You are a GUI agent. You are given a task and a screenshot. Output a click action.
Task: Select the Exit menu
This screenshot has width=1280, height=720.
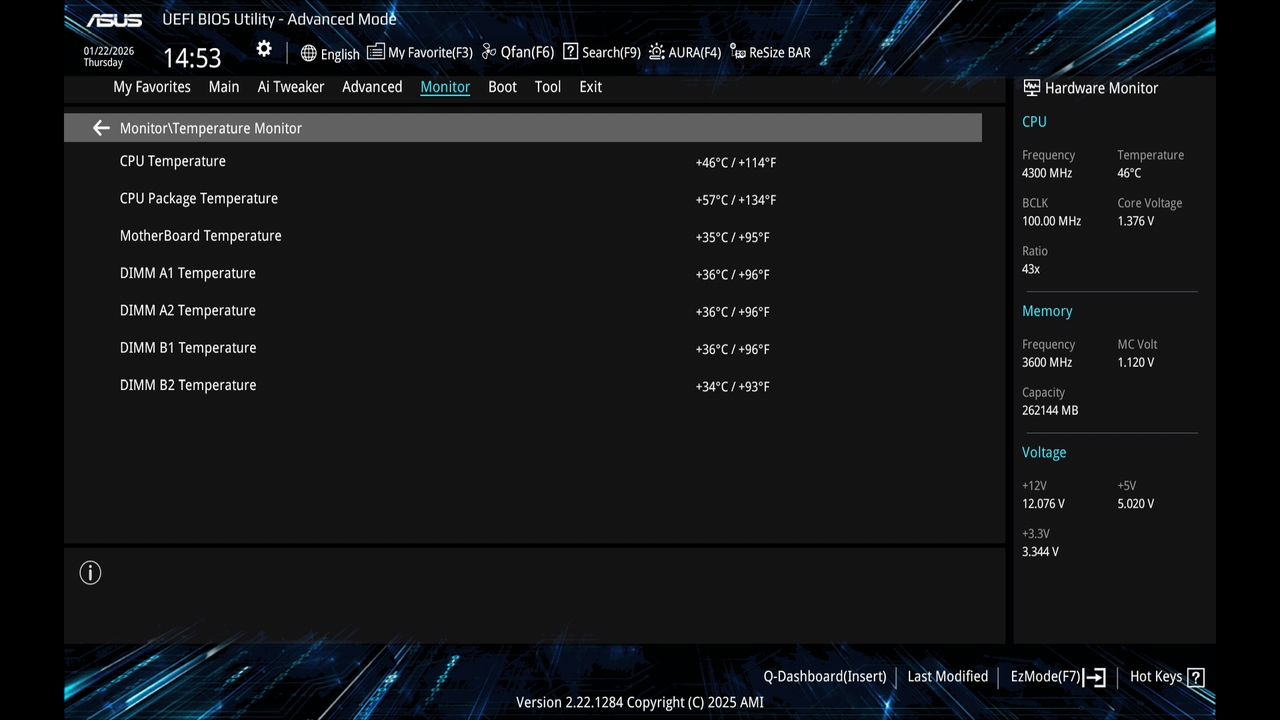click(x=590, y=87)
